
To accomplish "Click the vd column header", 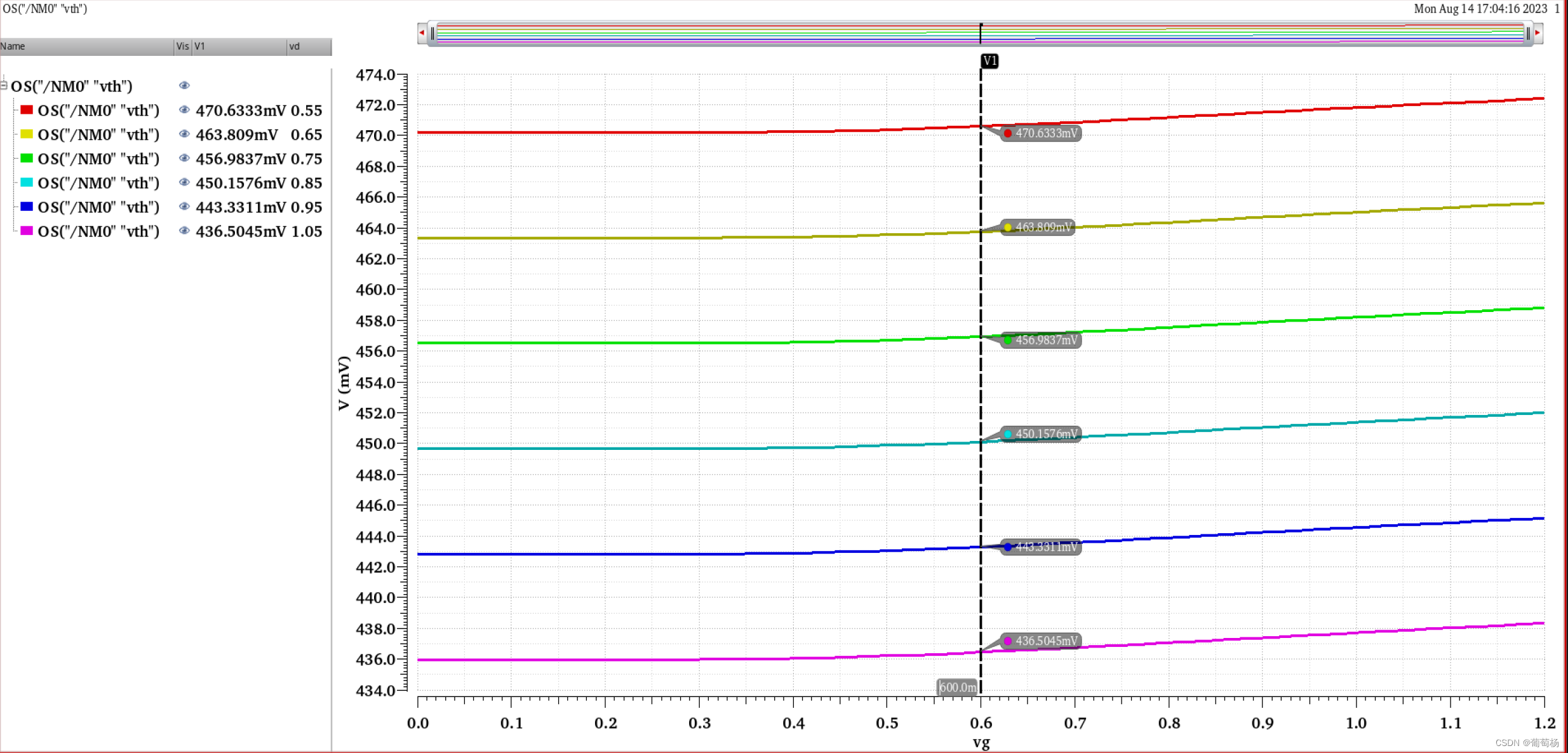I will click(308, 46).
